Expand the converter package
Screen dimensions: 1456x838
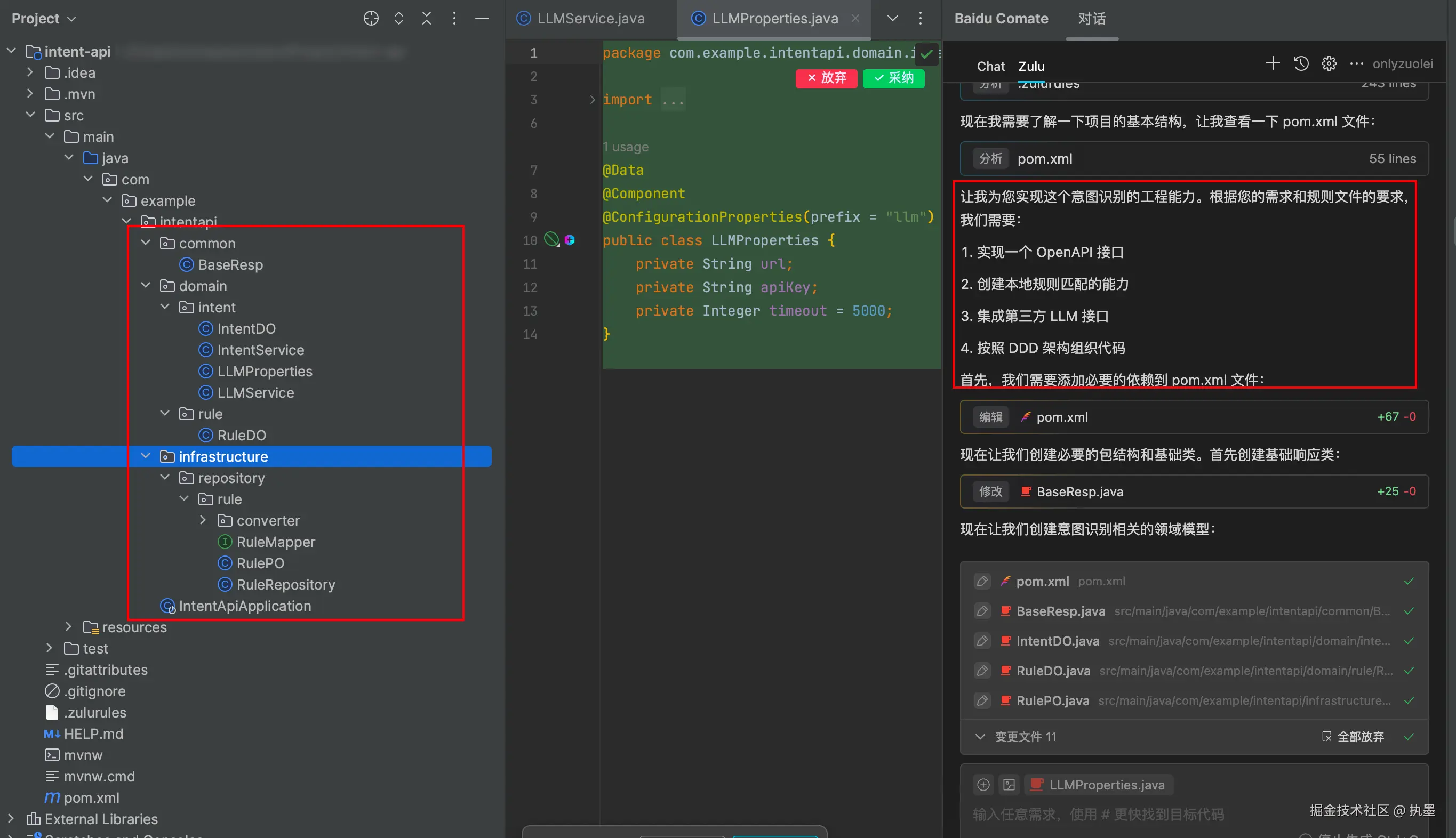pos(203,520)
